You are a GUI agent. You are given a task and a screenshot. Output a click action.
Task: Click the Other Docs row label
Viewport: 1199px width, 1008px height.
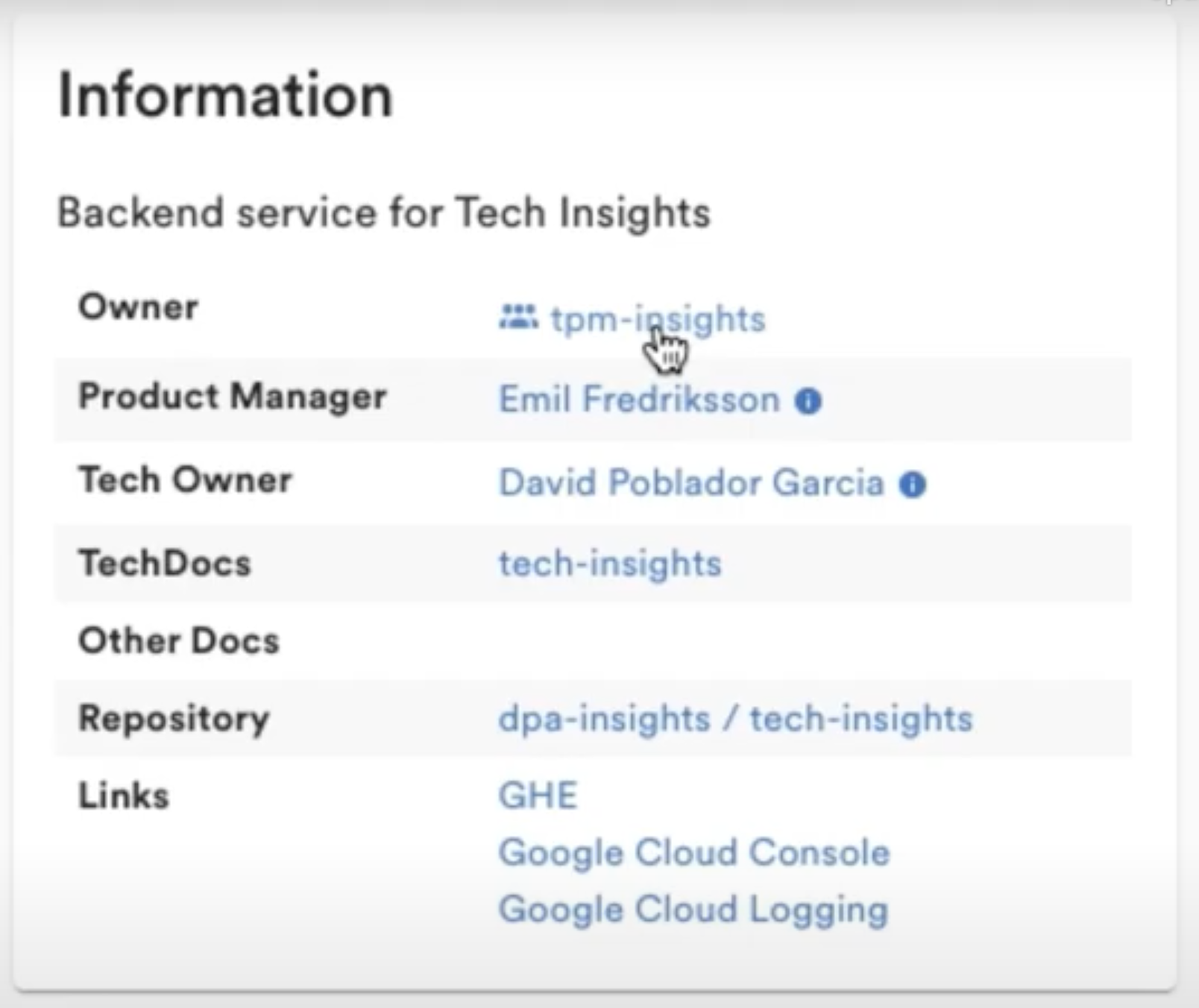pyautogui.click(x=179, y=640)
